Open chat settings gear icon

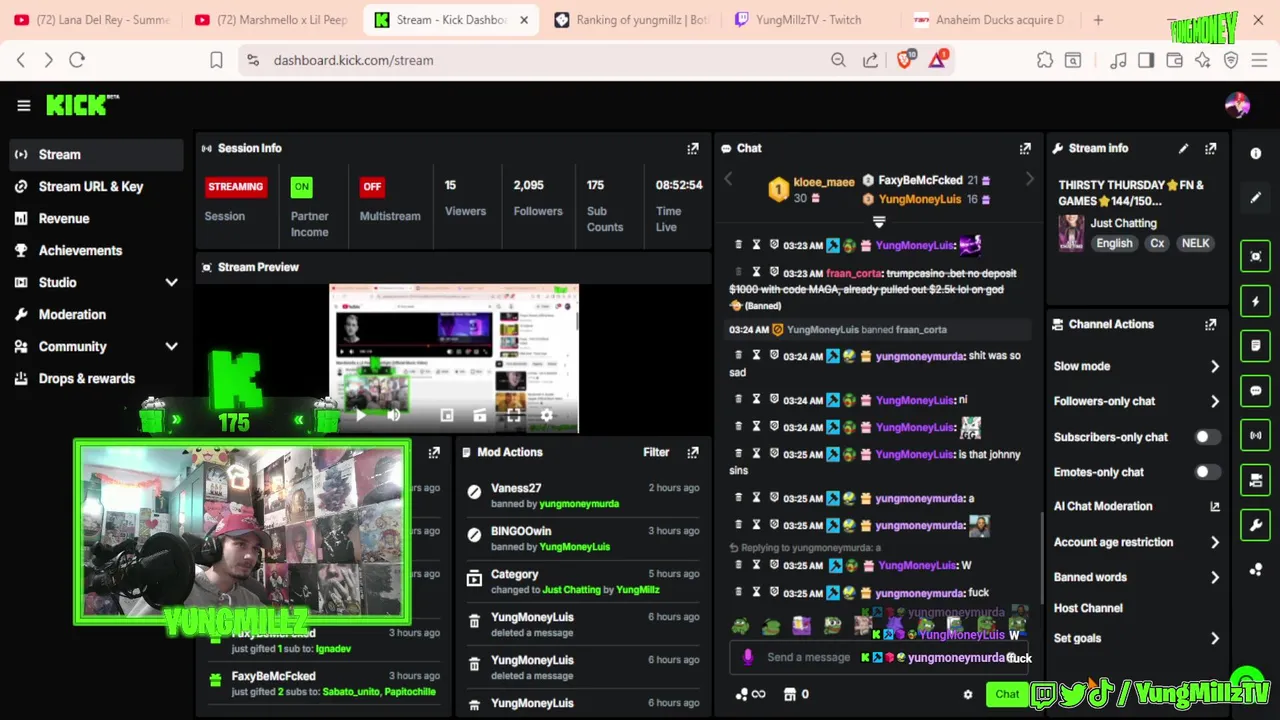967,694
